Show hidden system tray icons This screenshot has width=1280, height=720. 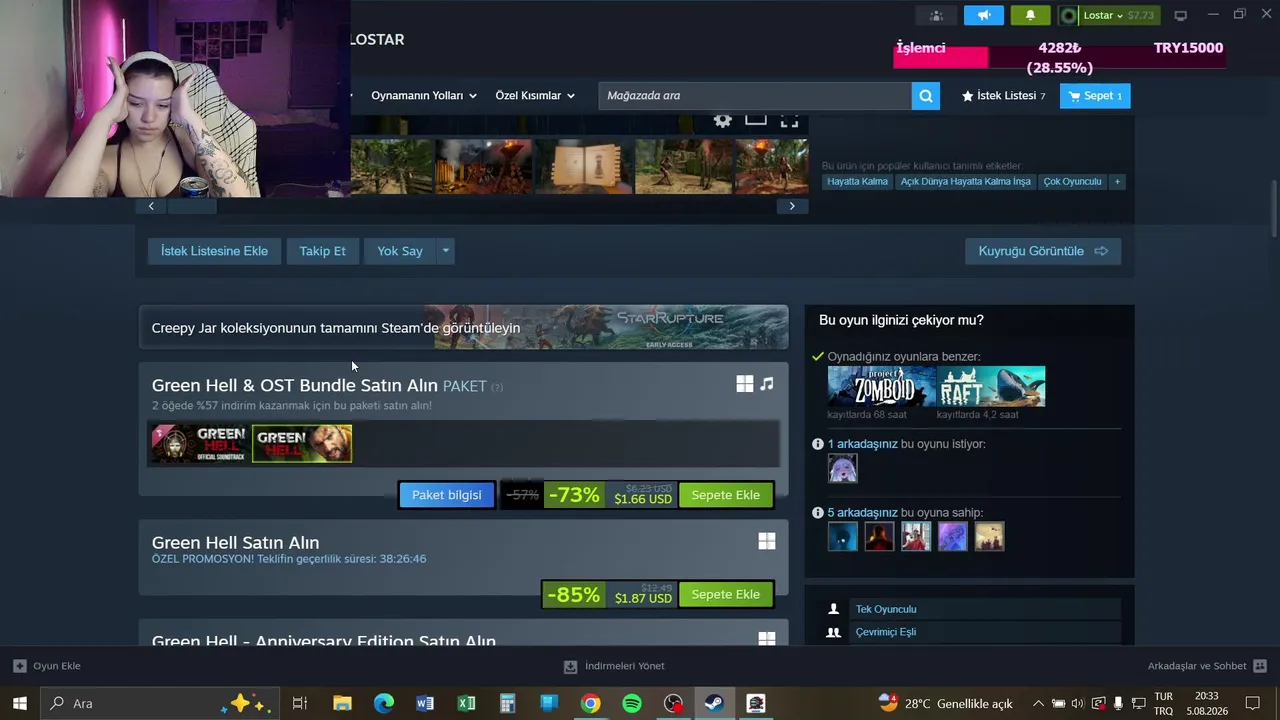(1038, 703)
